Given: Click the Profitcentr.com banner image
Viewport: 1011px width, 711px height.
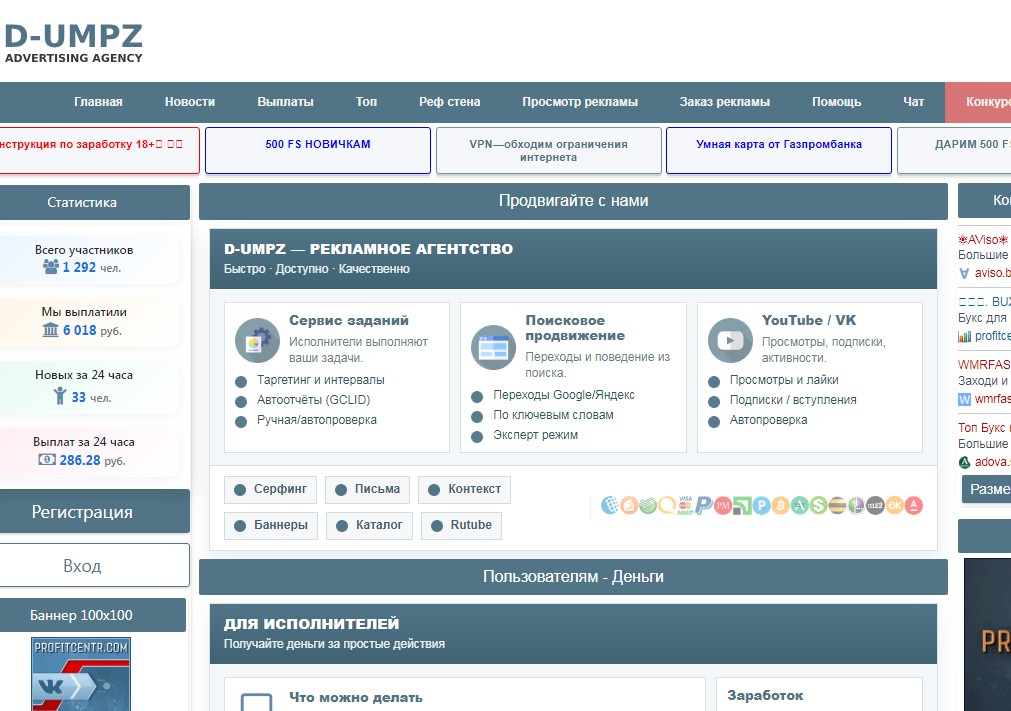Looking at the screenshot, I should 81,674.
